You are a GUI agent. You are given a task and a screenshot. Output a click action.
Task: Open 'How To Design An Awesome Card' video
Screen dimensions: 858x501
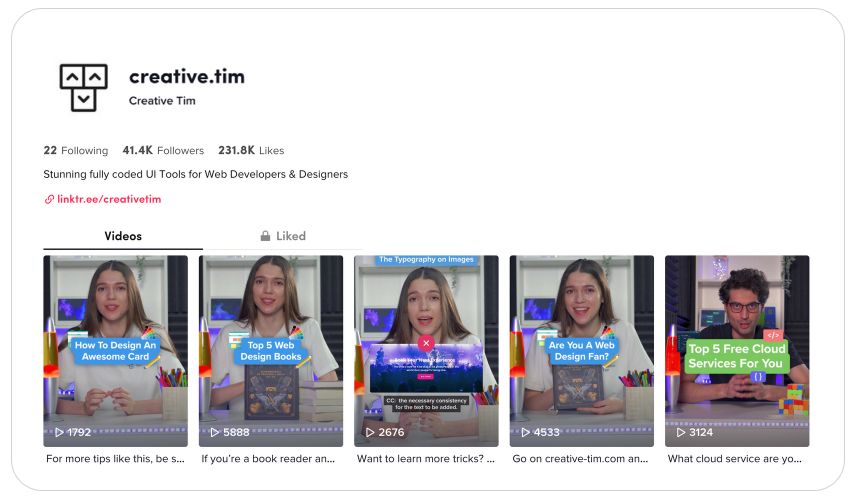[x=115, y=350]
